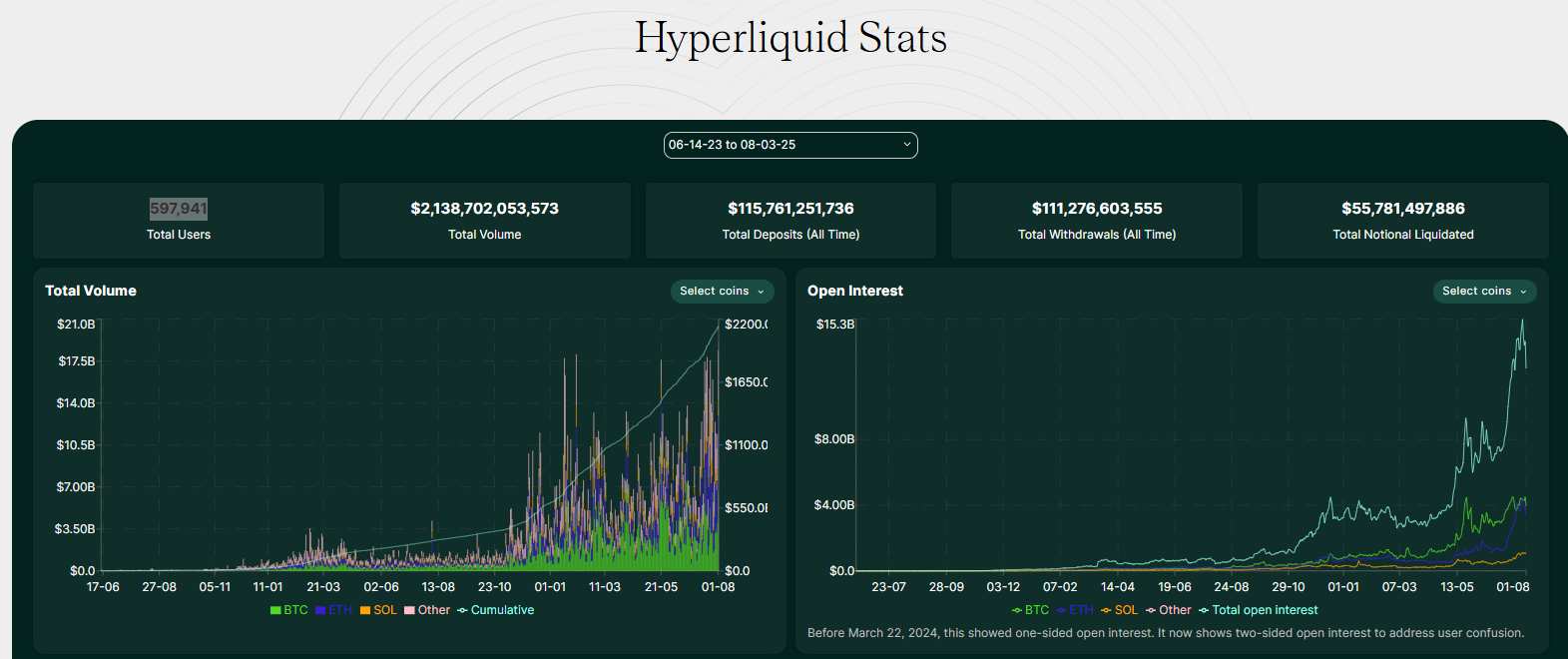Viewport: 1568px width, 659px height.
Task: Open Select coins dropdown in Total Volume panel
Action: (x=722, y=291)
